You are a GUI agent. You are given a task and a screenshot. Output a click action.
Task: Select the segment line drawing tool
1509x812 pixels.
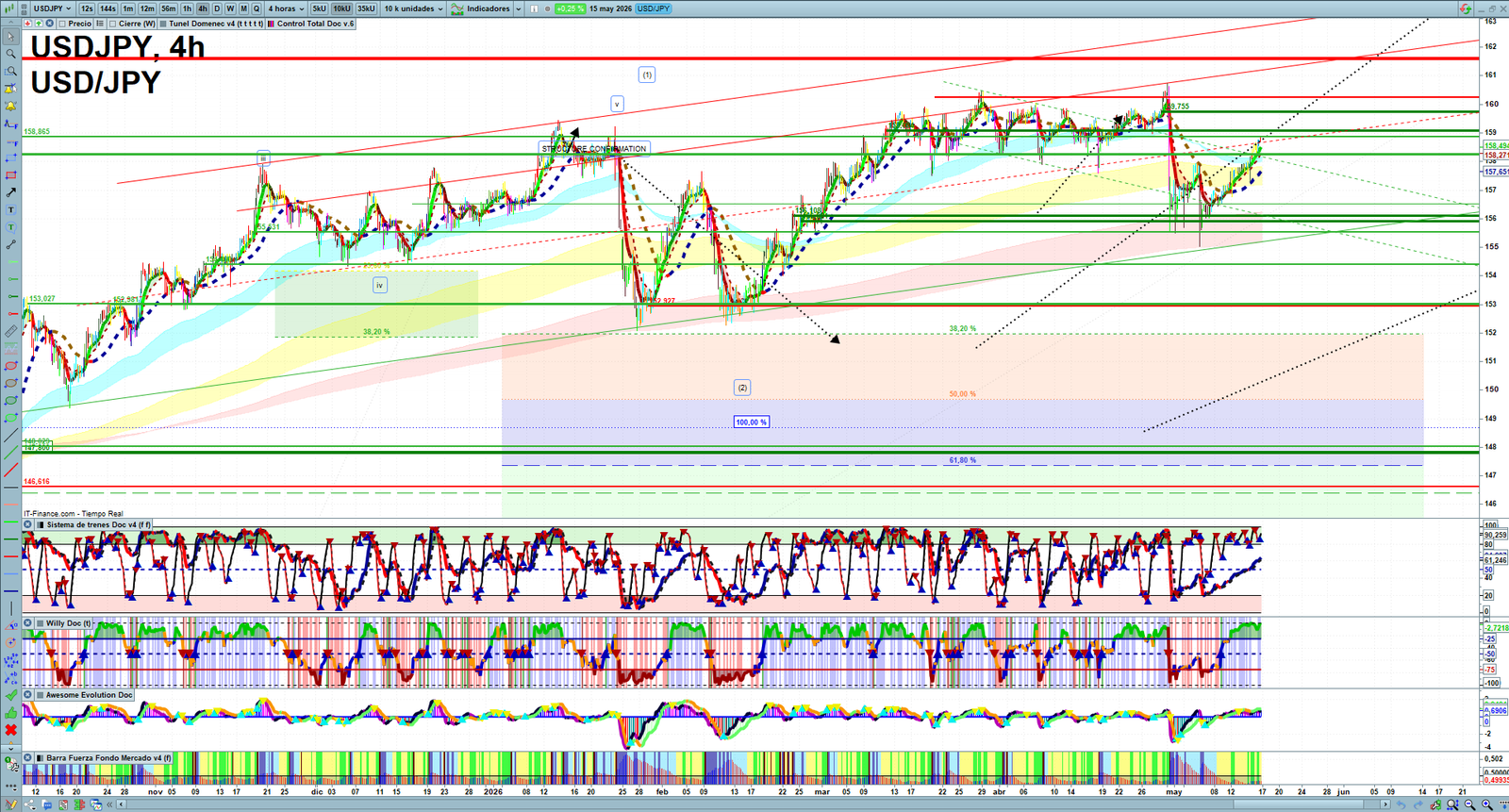coord(10,245)
